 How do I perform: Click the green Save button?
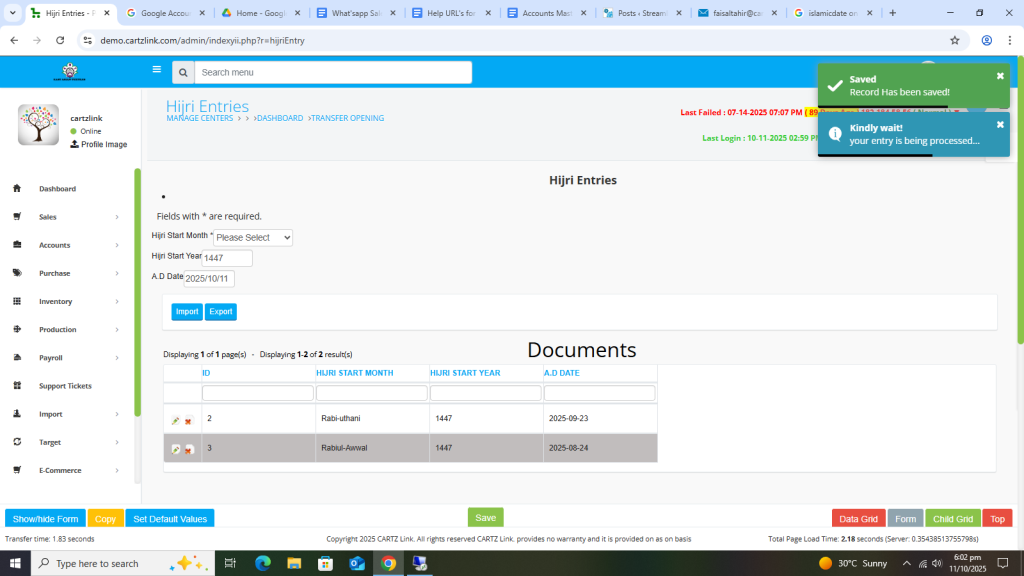point(485,518)
